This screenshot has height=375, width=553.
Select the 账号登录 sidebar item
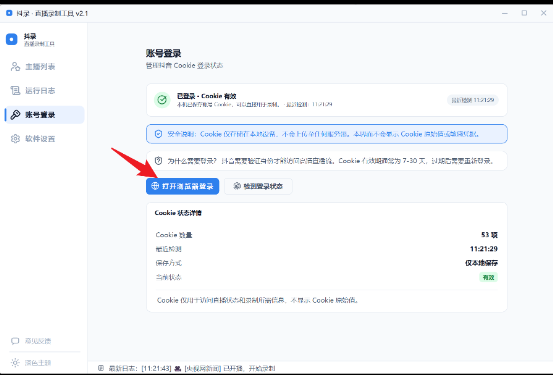point(44,115)
